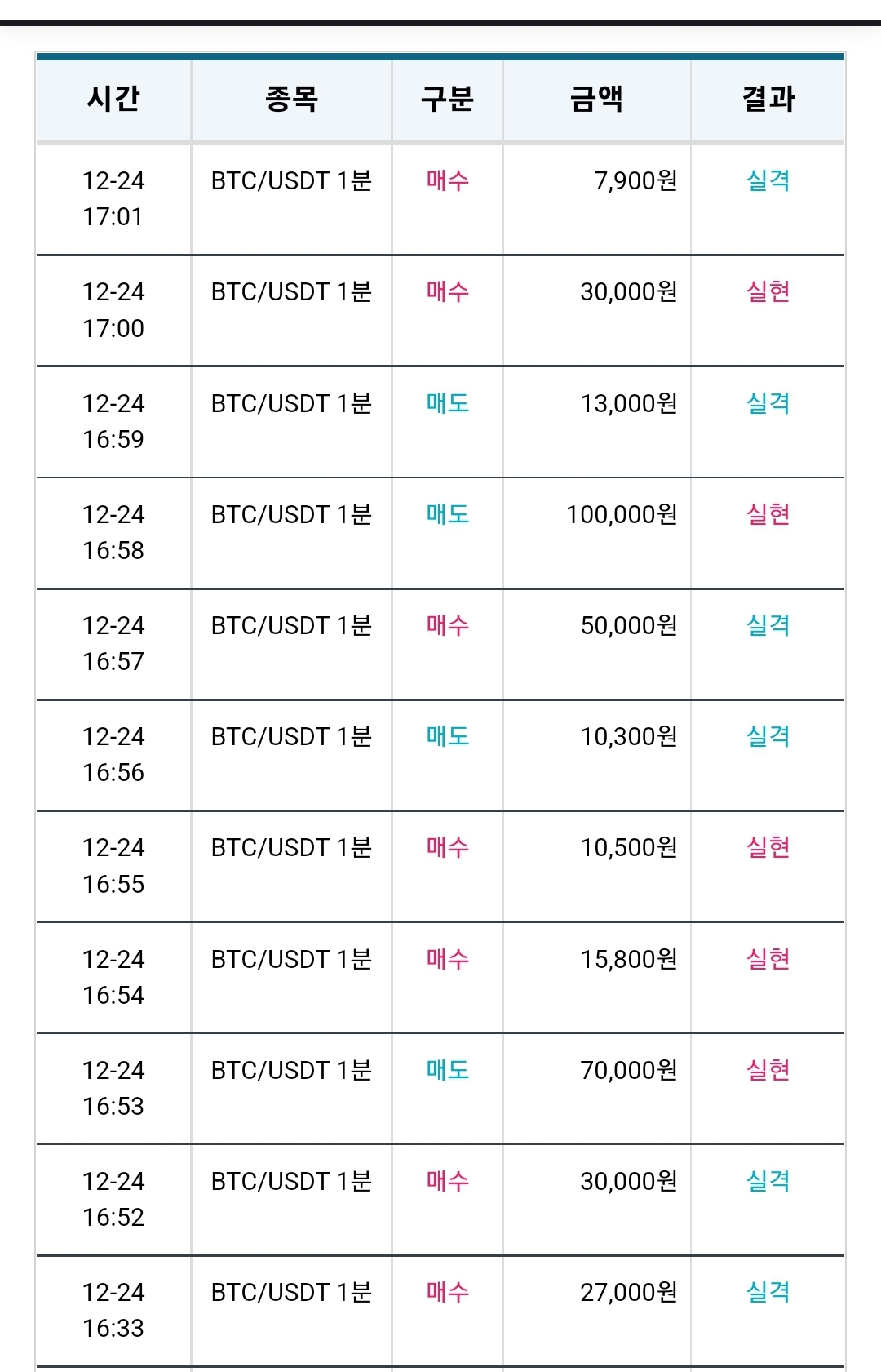This screenshot has width=881, height=1372.
Task: Click the 7,900원 amount cell
Action: pyautogui.click(x=596, y=198)
